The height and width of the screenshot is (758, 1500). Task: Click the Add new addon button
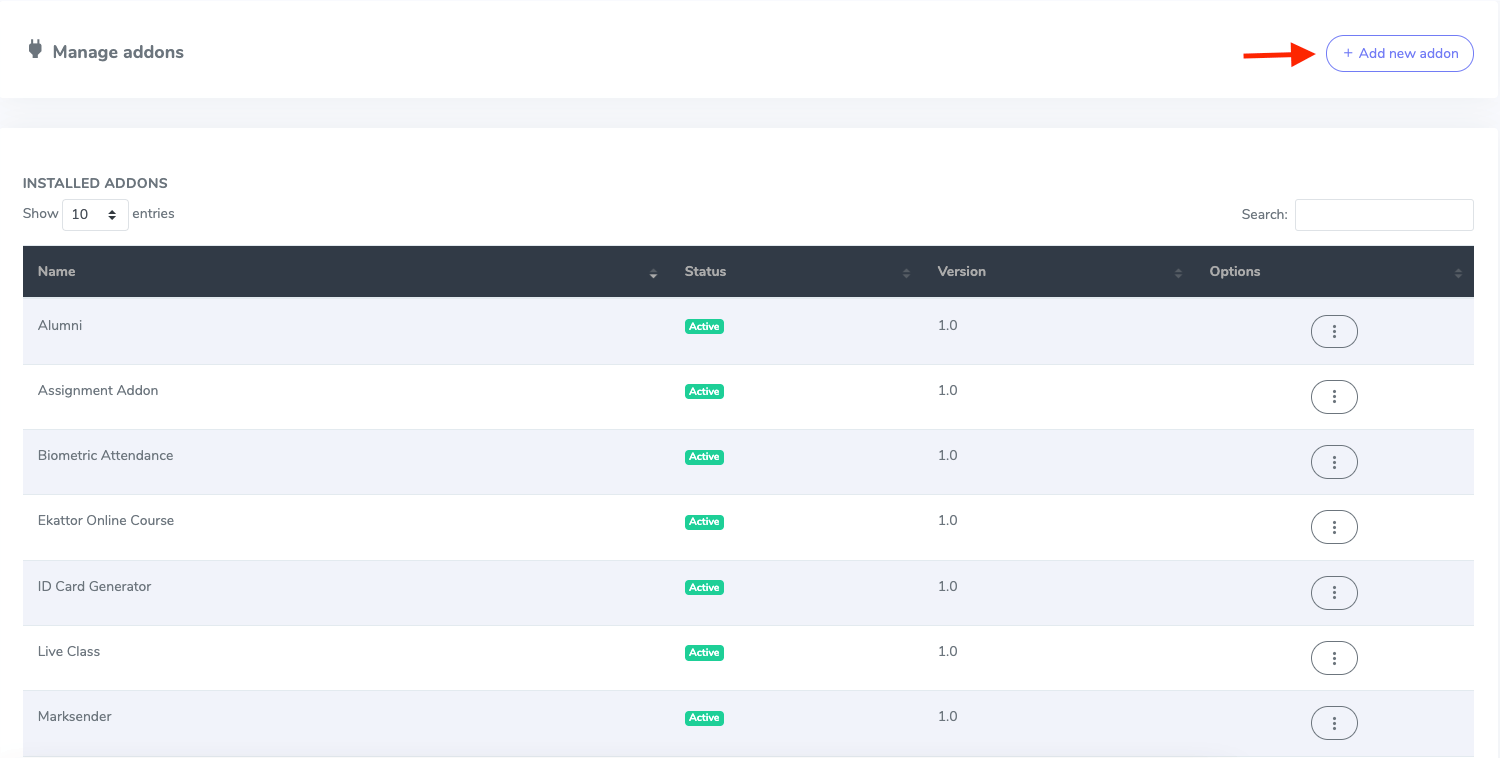pos(1399,53)
